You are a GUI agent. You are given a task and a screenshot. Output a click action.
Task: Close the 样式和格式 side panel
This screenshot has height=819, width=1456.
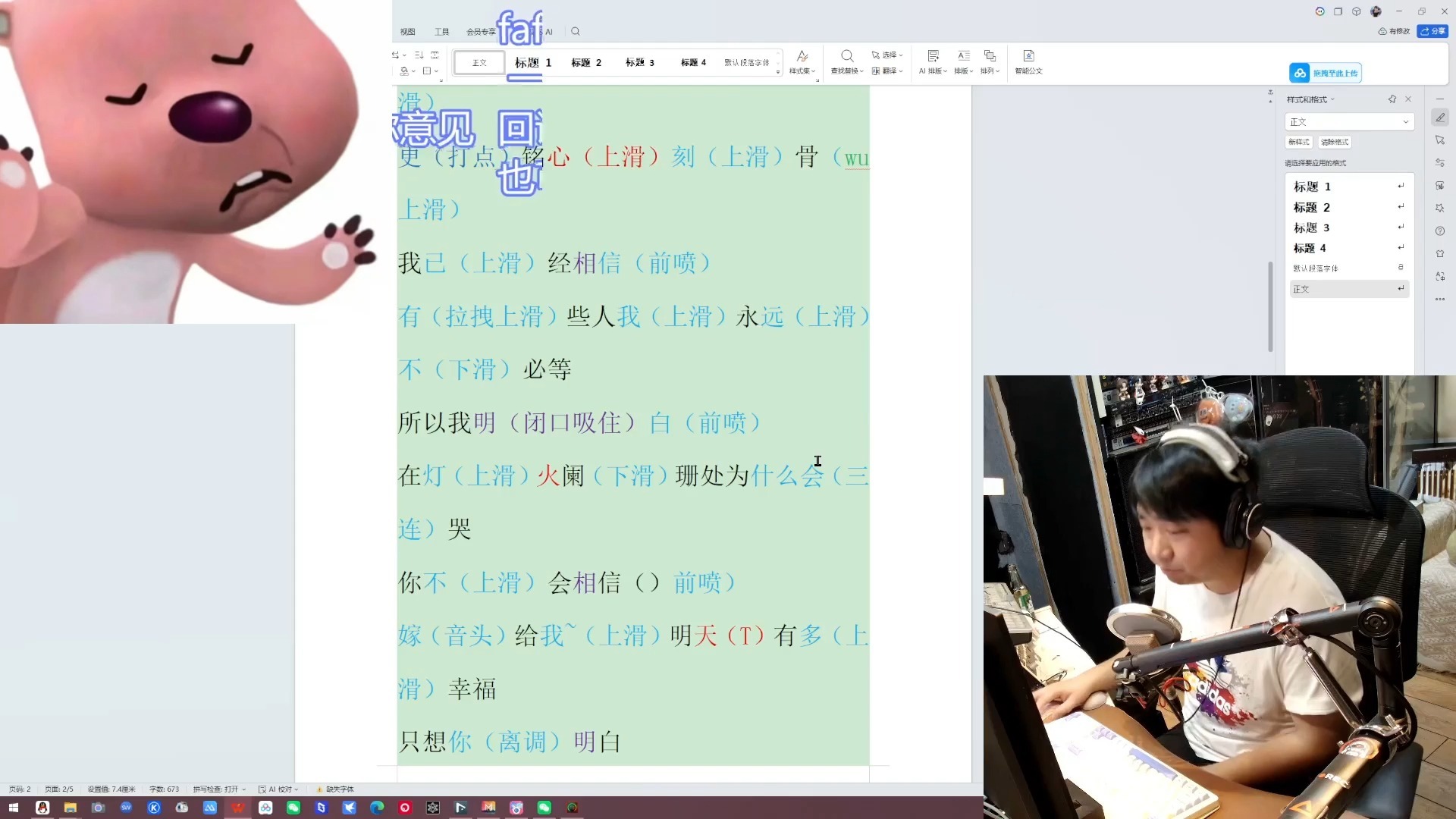pyautogui.click(x=1408, y=99)
